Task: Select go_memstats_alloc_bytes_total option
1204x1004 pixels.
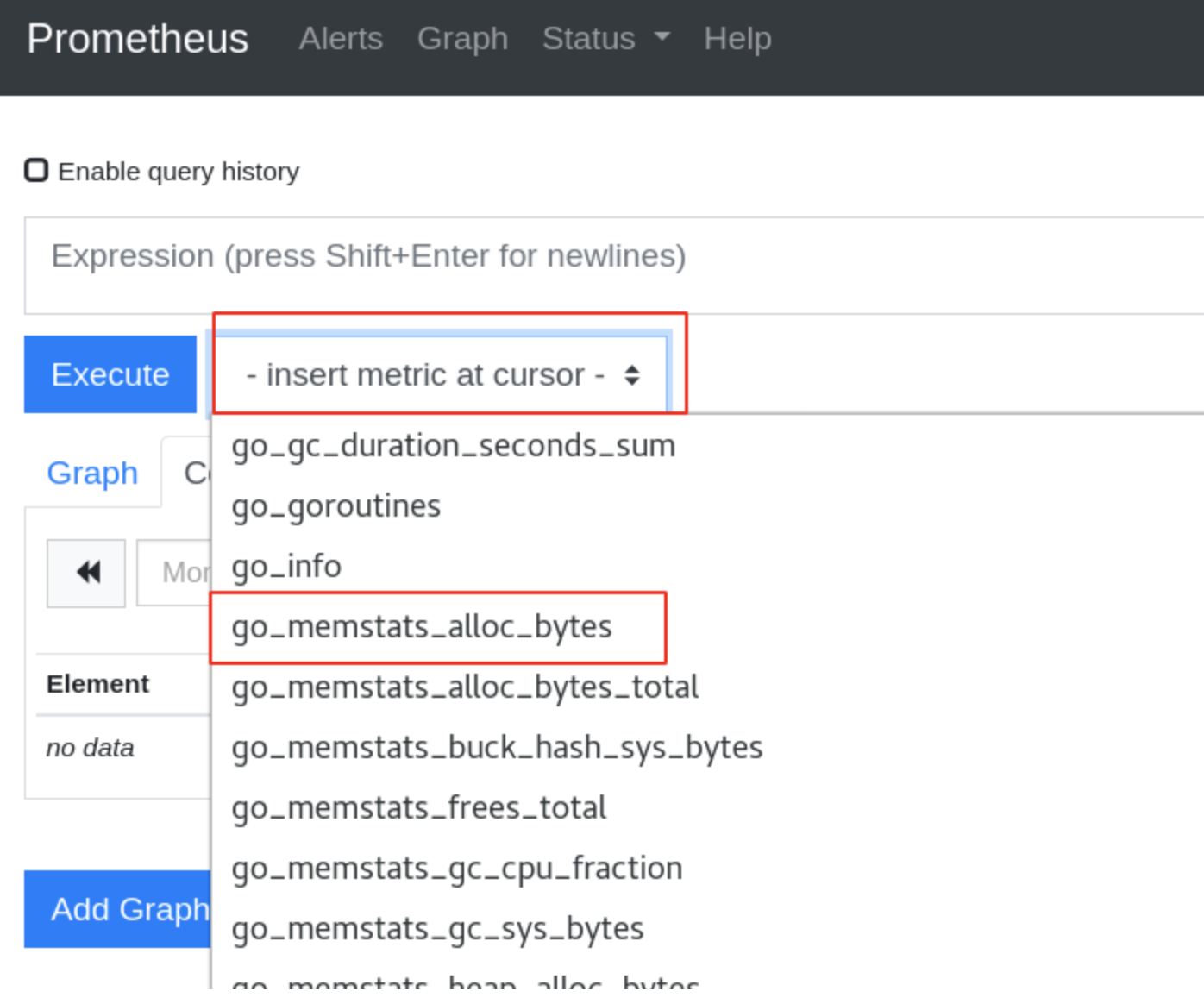Action: click(465, 687)
